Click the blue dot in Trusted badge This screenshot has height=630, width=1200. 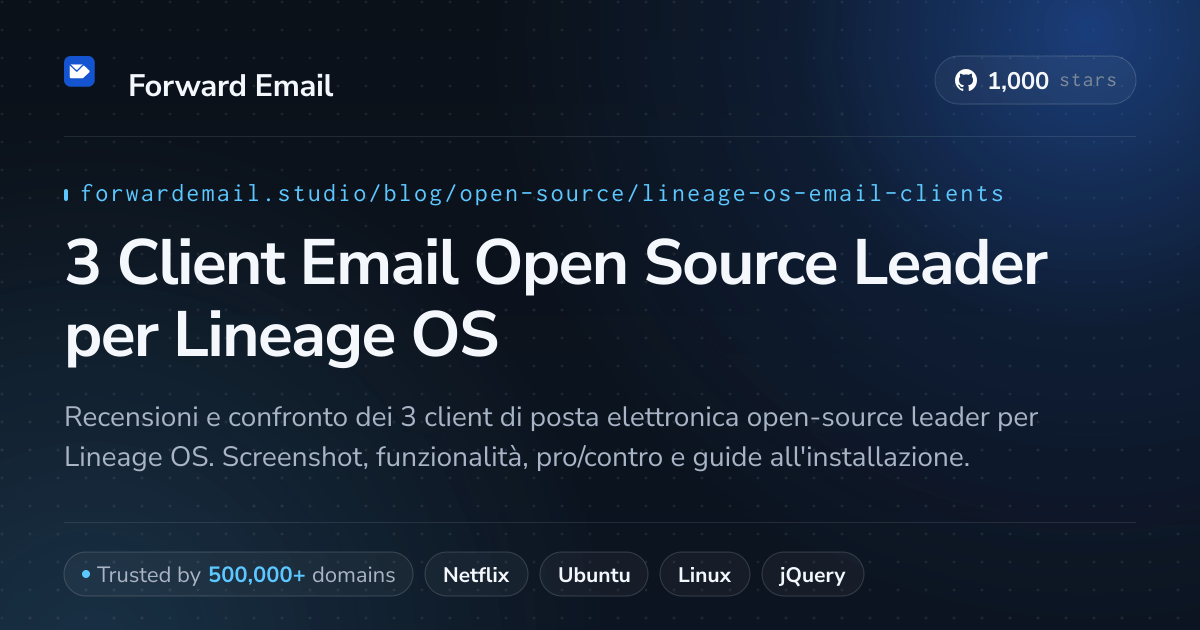point(86,575)
